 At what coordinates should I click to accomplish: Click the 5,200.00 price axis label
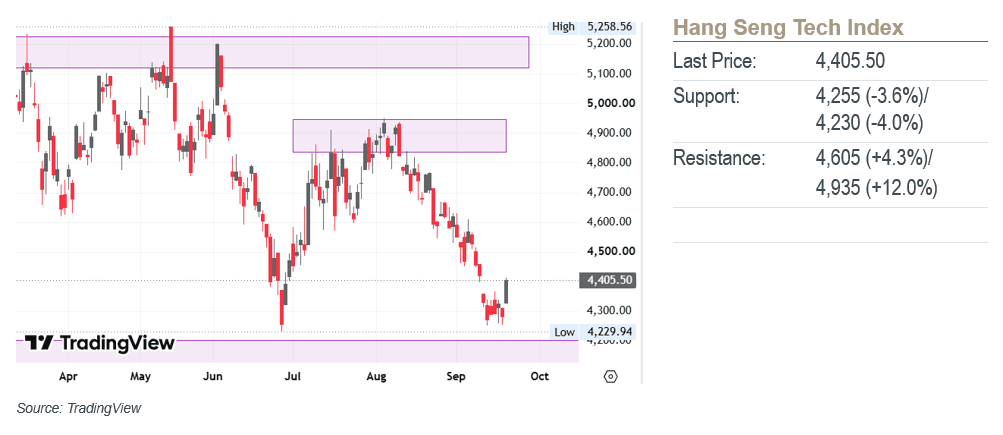[609, 44]
